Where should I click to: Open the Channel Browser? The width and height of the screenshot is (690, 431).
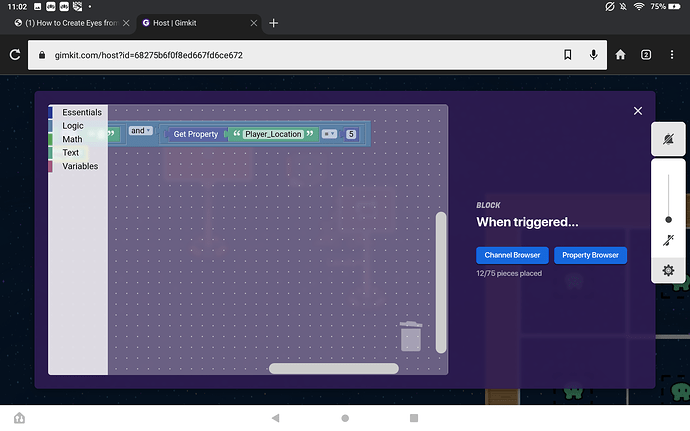[511, 255]
